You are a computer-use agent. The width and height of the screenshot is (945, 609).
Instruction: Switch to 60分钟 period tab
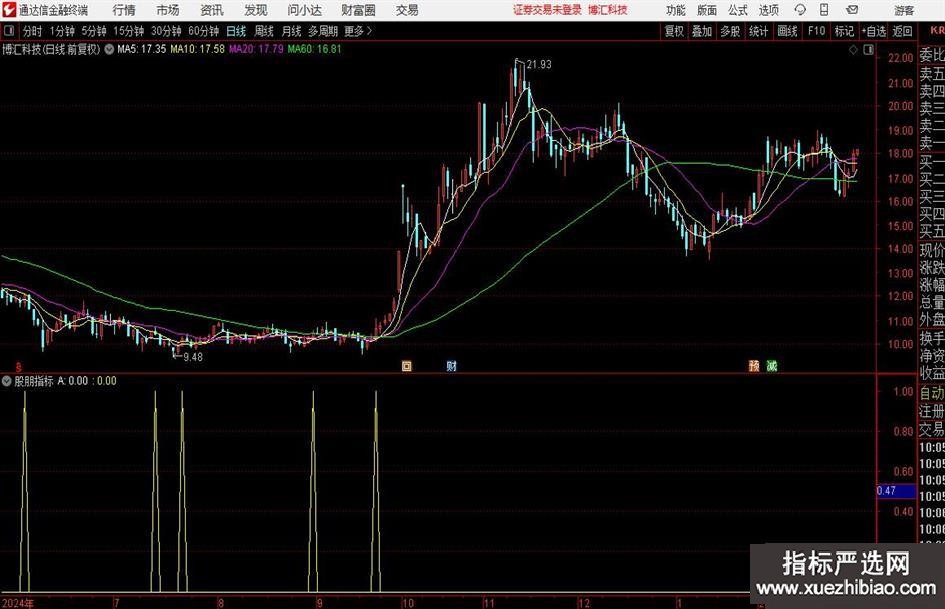click(x=203, y=31)
